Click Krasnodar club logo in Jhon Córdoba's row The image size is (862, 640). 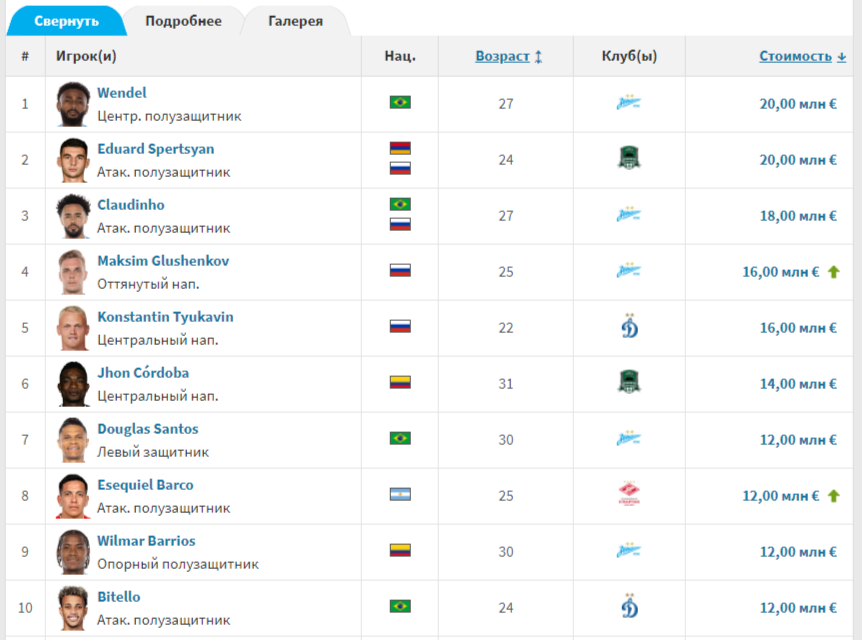[628, 383]
